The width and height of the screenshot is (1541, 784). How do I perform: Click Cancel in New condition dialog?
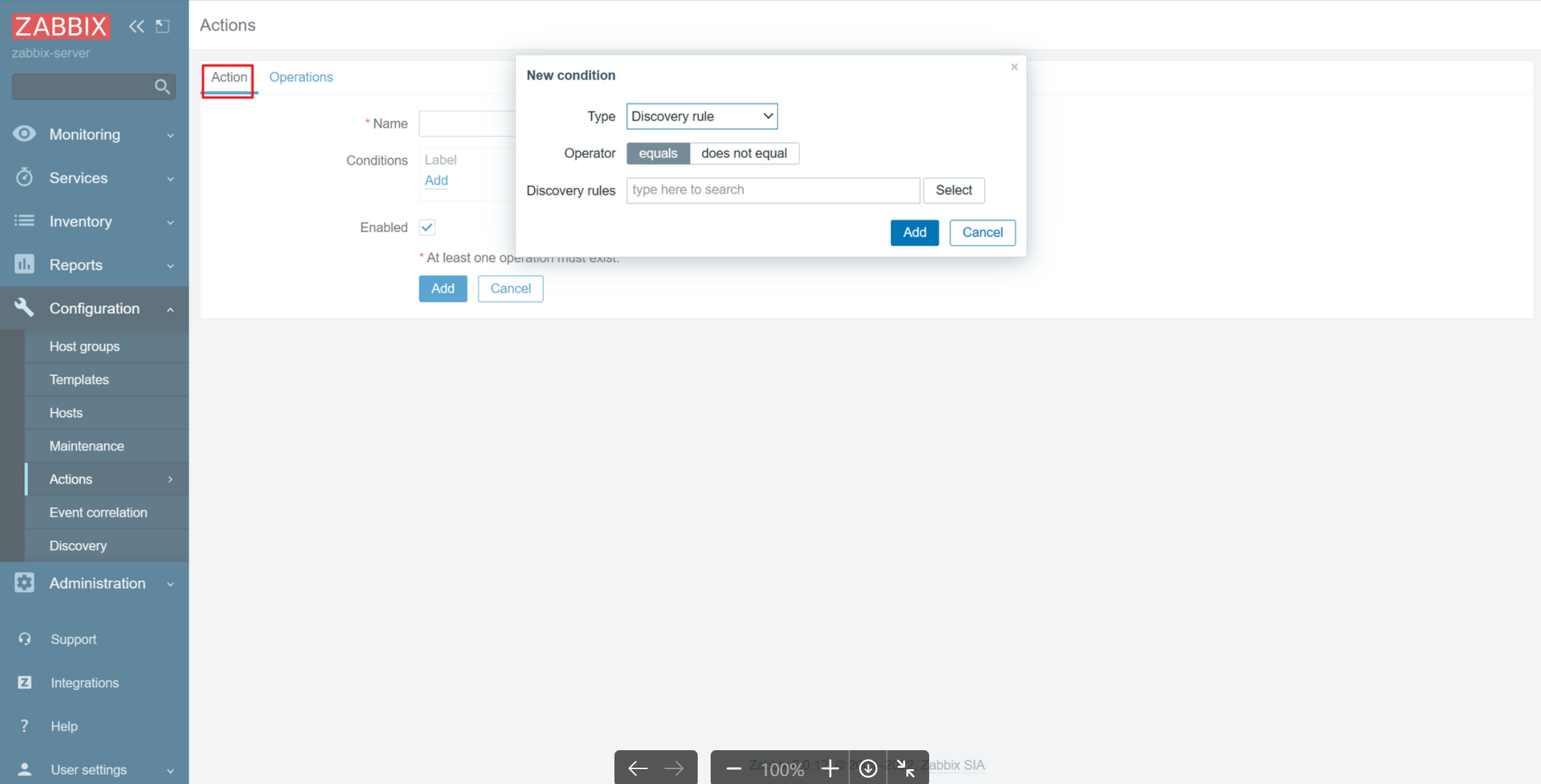tap(982, 233)
